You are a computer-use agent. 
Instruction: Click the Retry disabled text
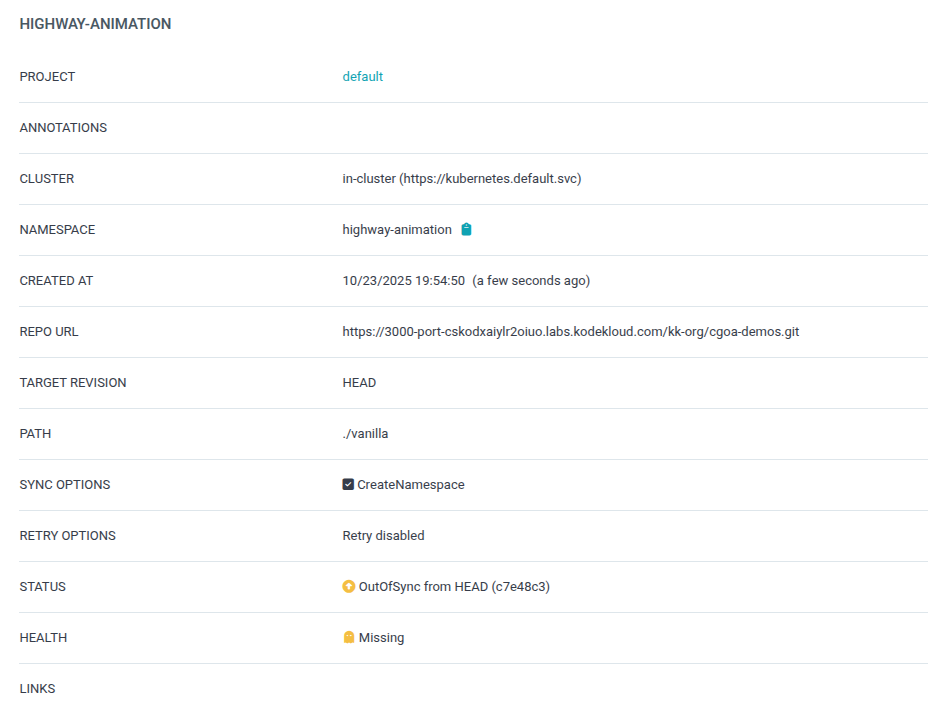pos(383,536)
